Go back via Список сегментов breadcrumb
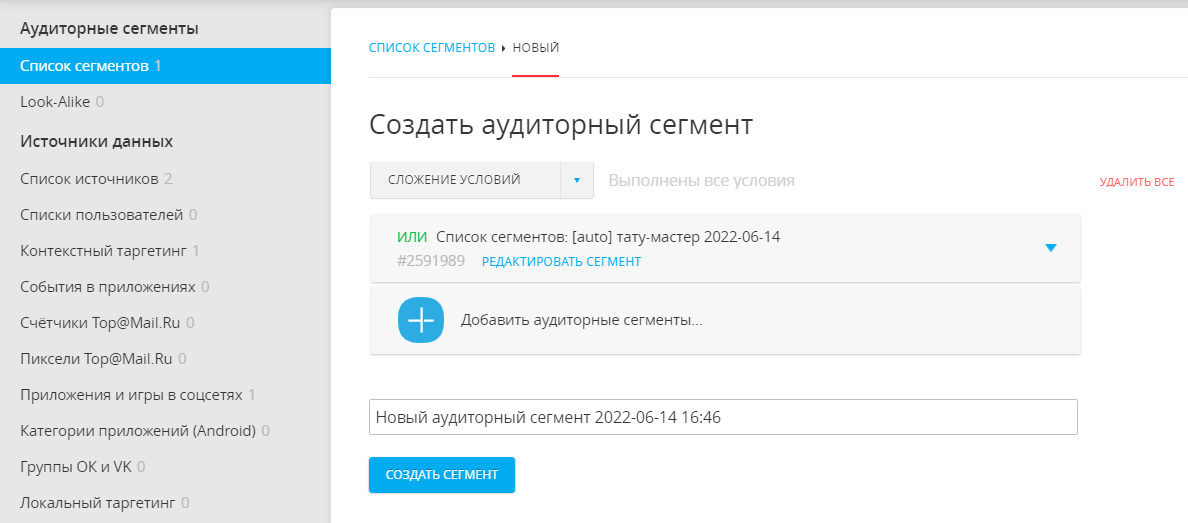1188x523 pixels. [x=431, y=48]
